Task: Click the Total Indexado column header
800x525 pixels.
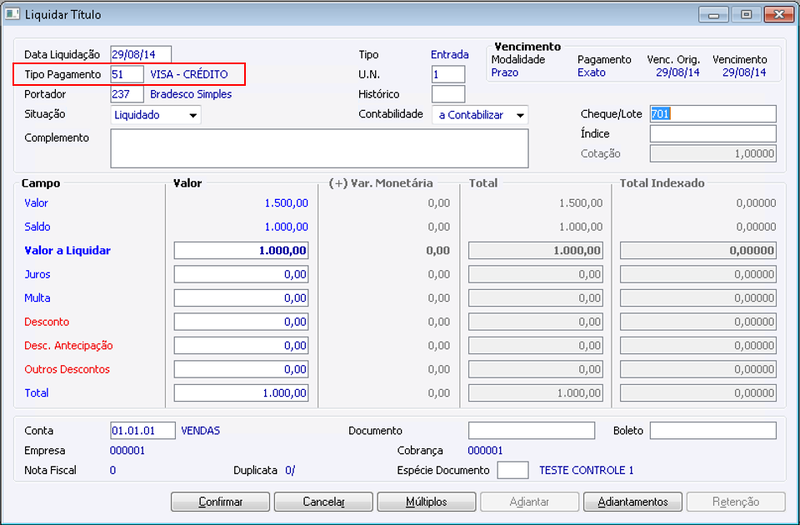Action: (662, 183)
